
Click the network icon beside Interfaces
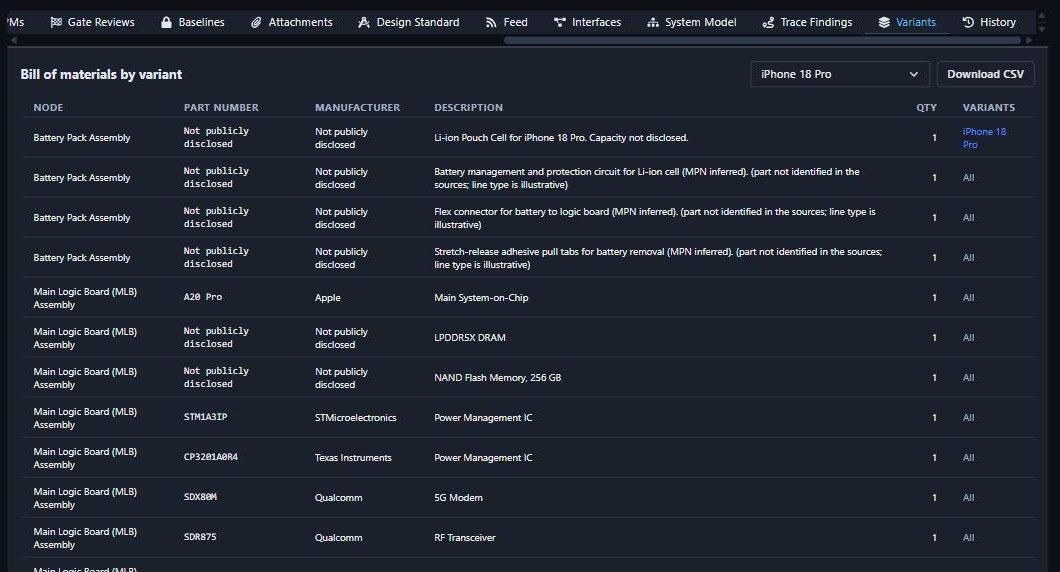pyautogui.click(x=560, y=22)
